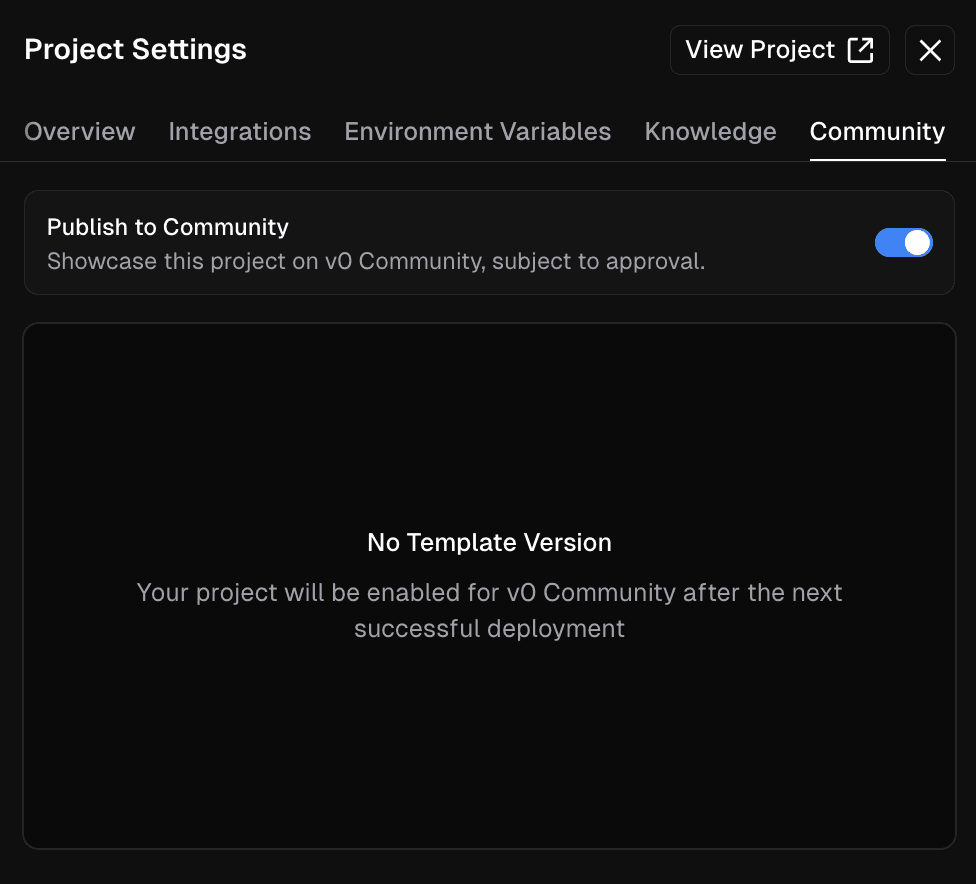Viewport: 976px width, 884px height.
Task: Open the Overview tab
Action: click(x=79, y=131)
